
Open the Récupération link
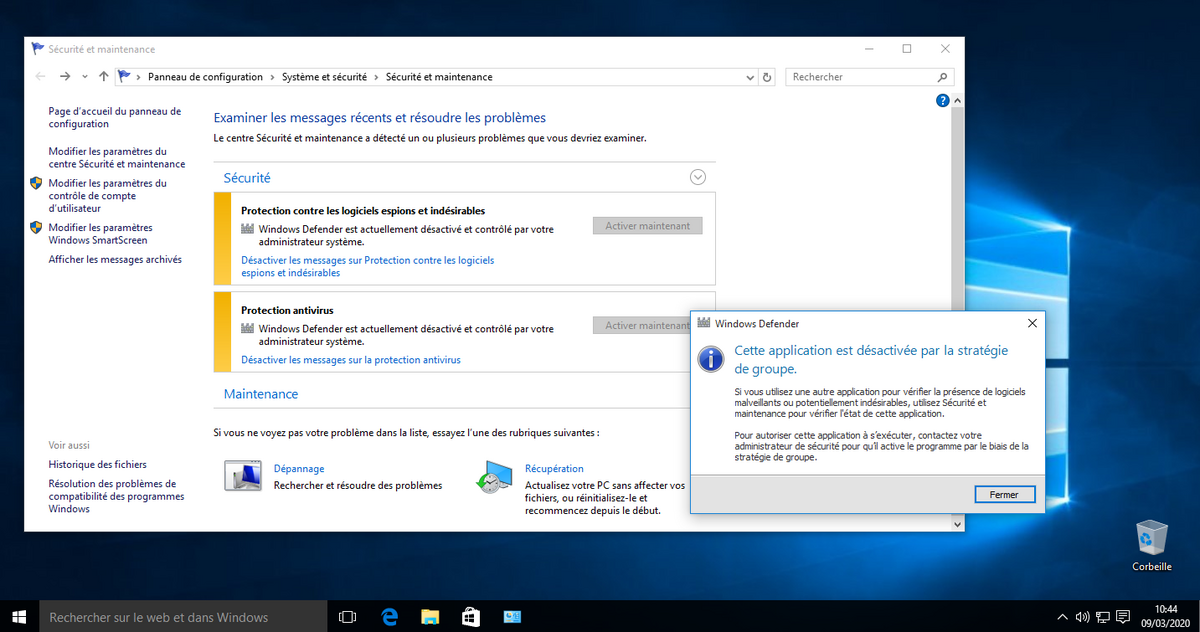(x=554, y=469)
